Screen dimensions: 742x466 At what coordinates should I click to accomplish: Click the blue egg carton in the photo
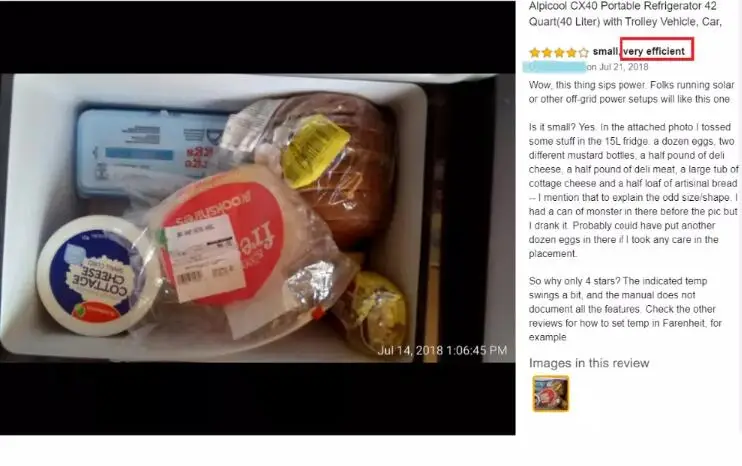pos(149,151)
